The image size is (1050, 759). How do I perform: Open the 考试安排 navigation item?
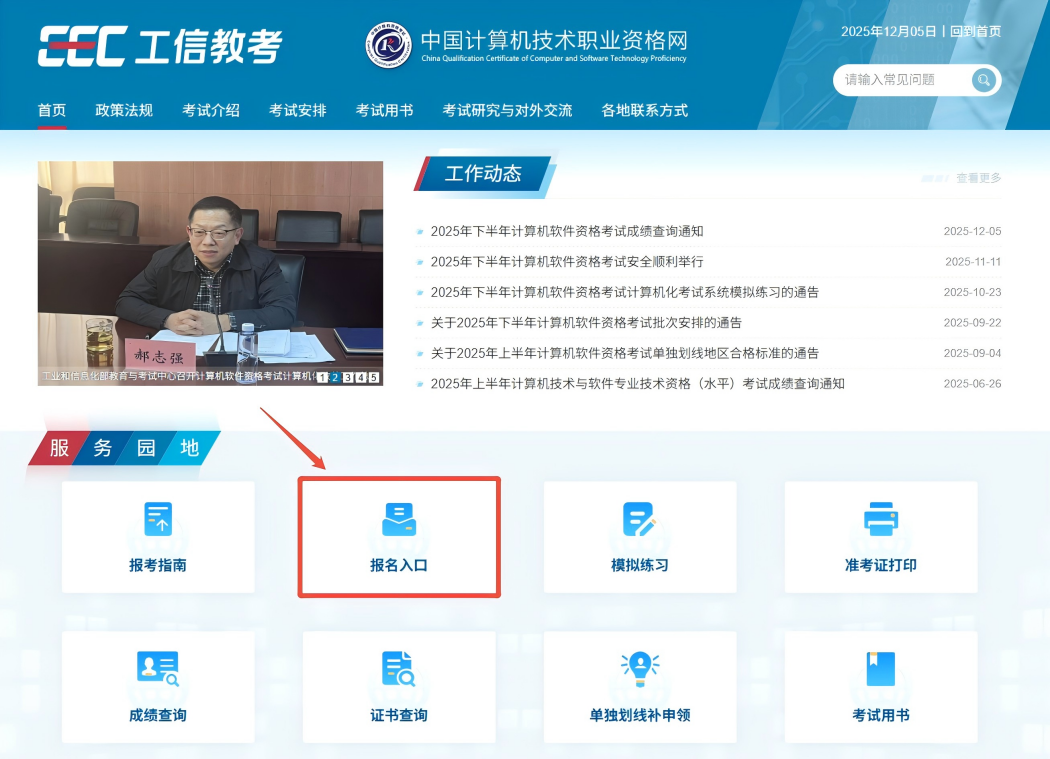pyautogui.click(x=297, y=110)
